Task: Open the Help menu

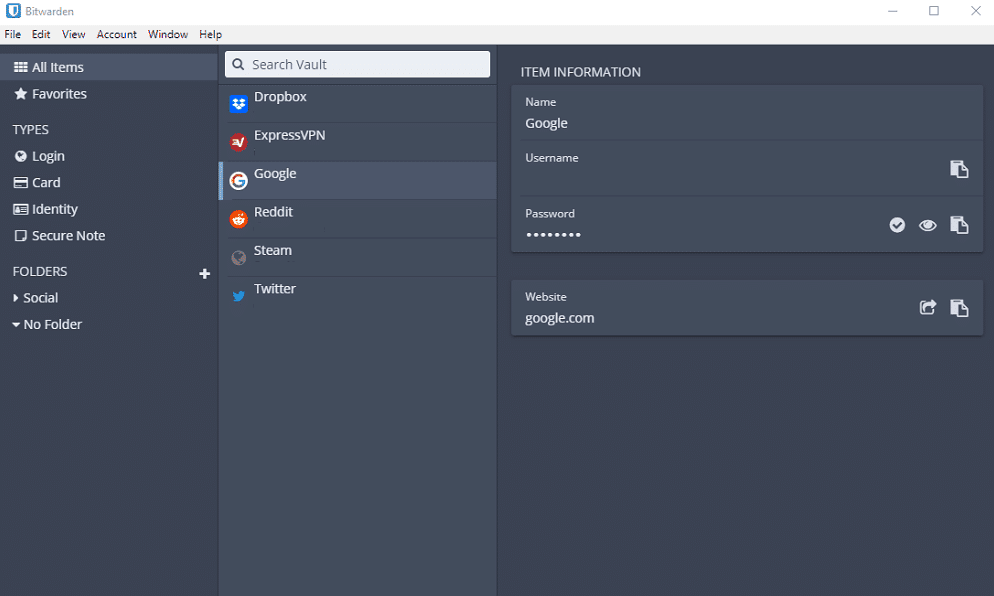Action: coord(210,34)
